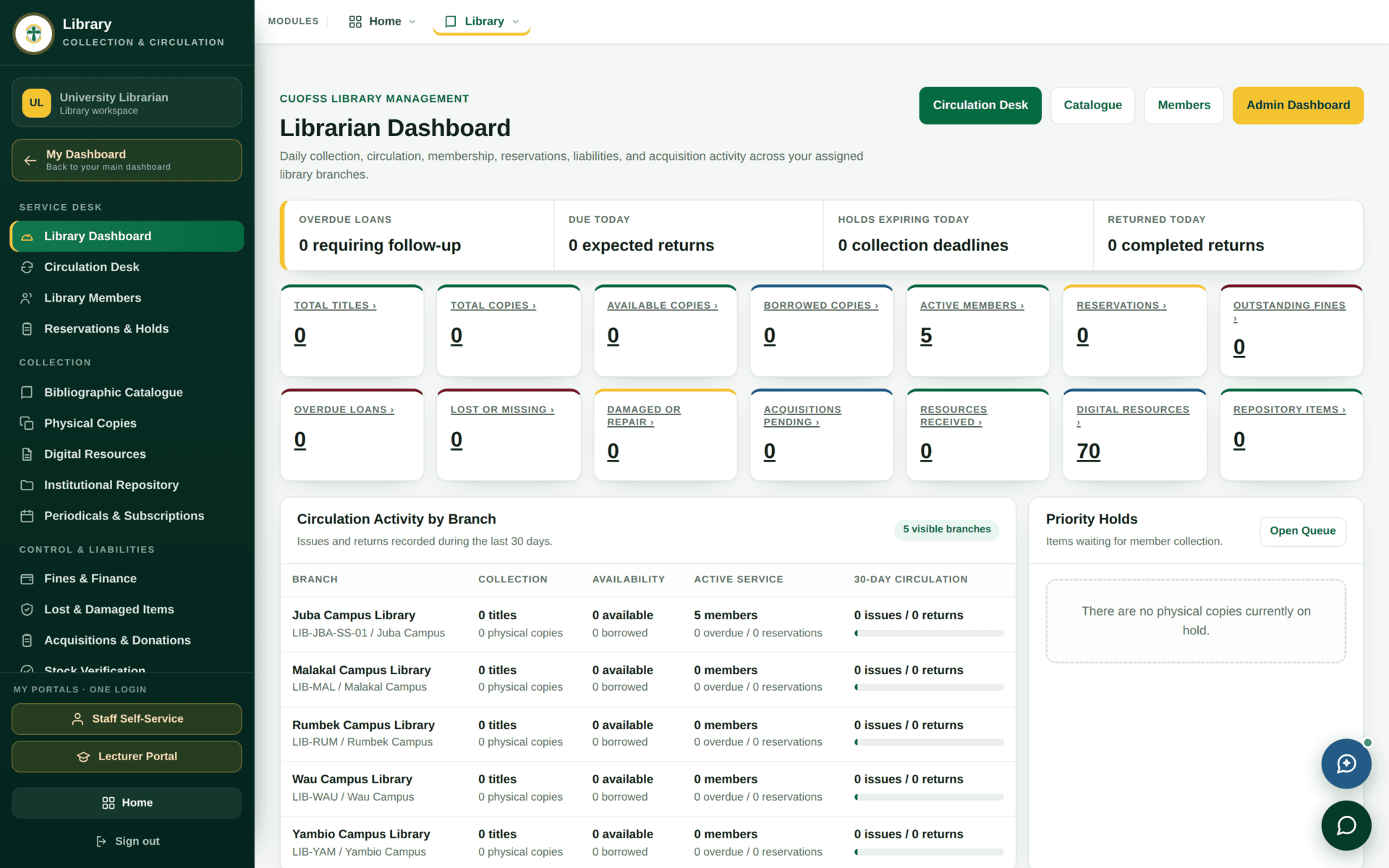Click the Institutional Repository folder icon
The image size is (1389, 868).
tap(27, 485)
